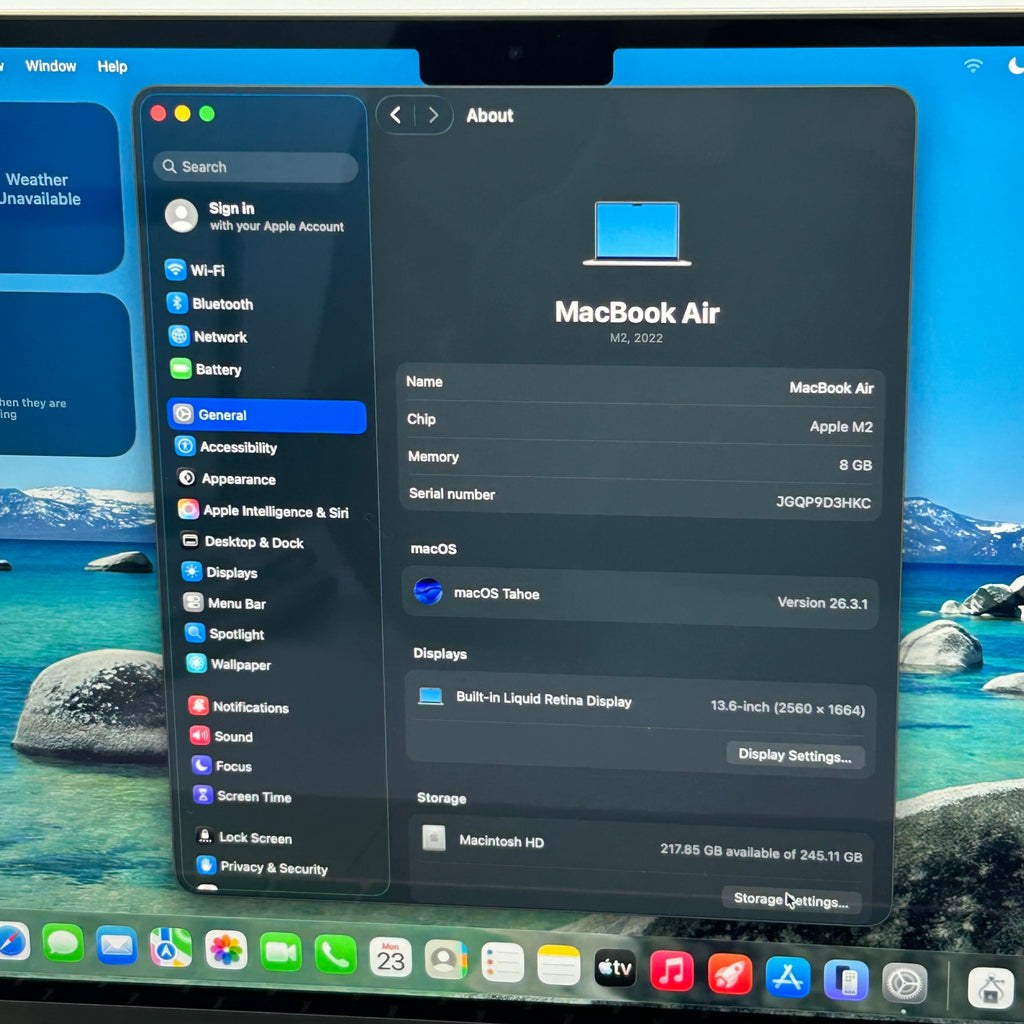
Task: Open Reminders from the Dock
Action: [x=502, y=962]
